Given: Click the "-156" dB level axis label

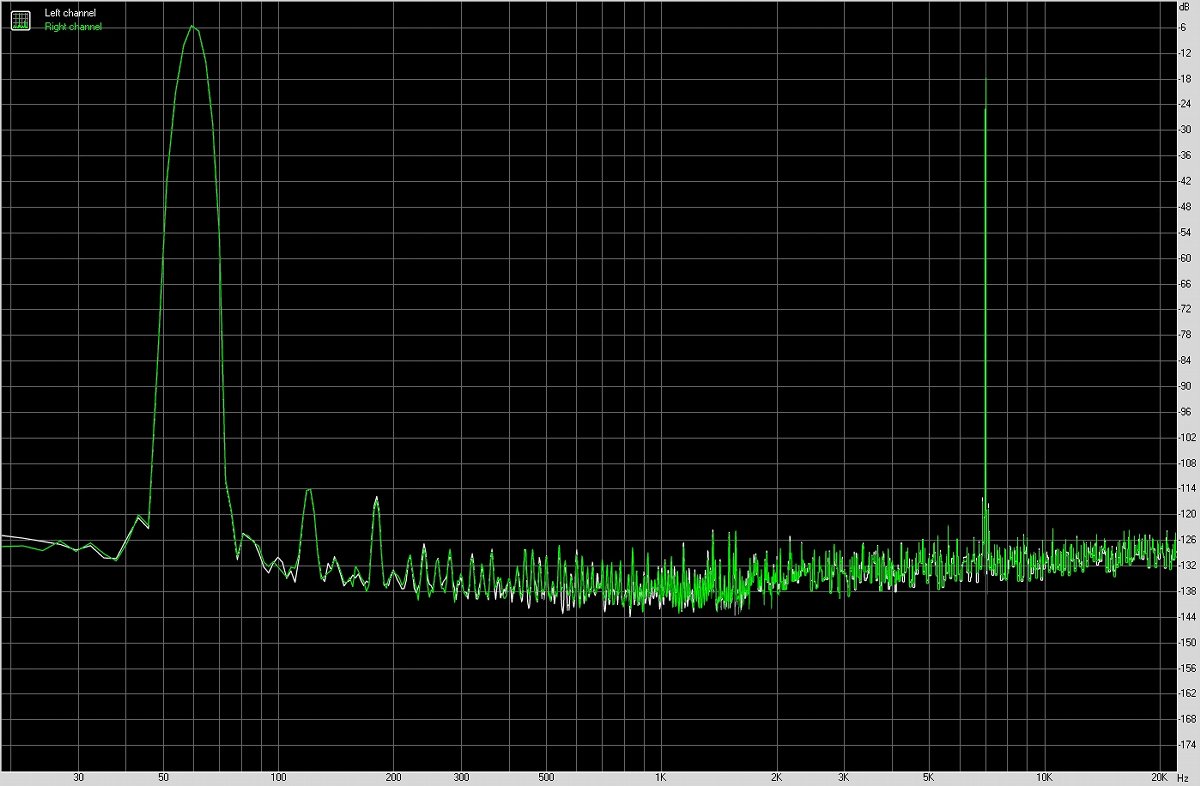Looking at the screenshot, I should (1187, 668).
